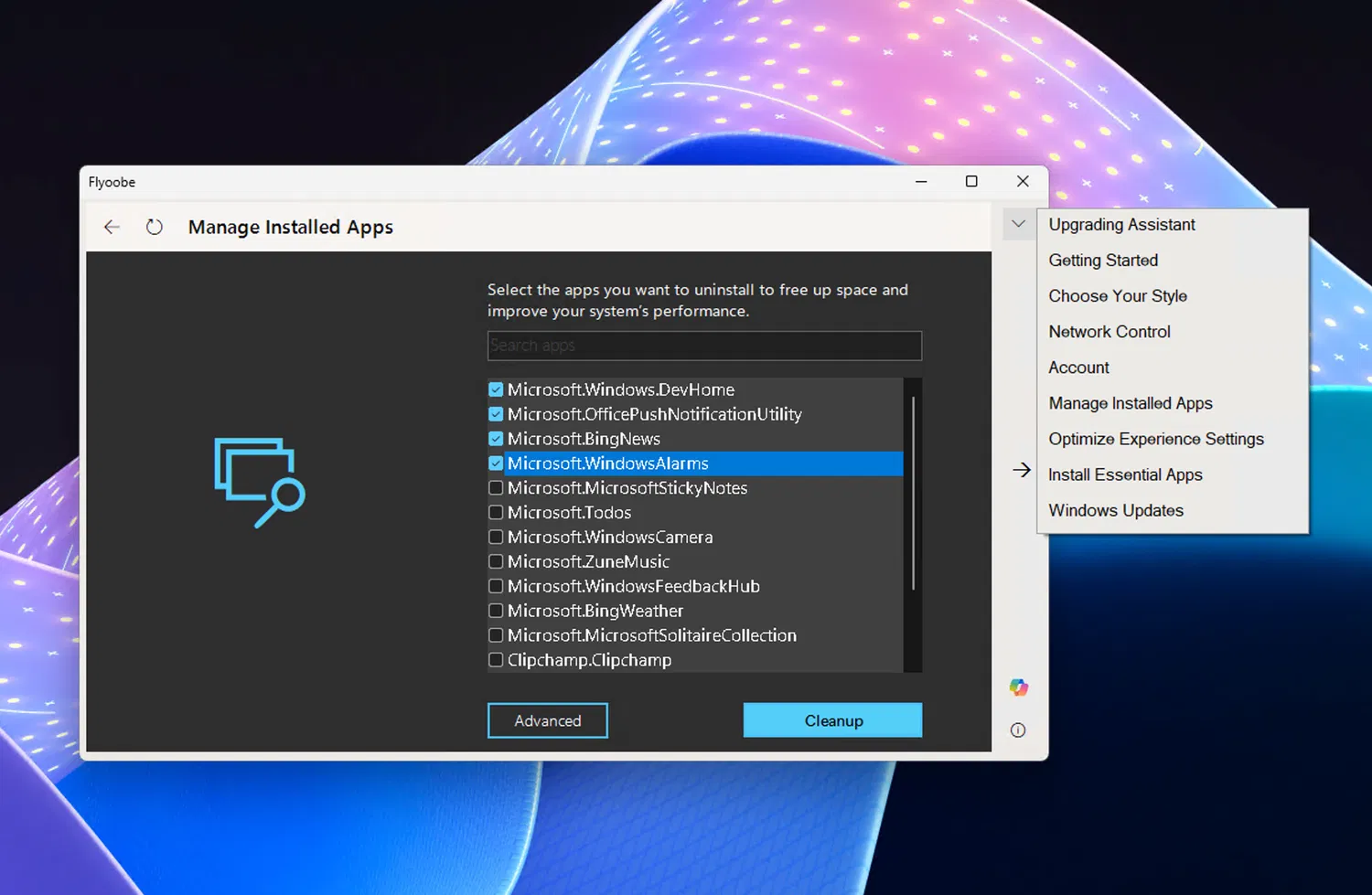
Task: Check Microsoft.WindowsFeedbackHub checkbox
Action: point(496,586)
